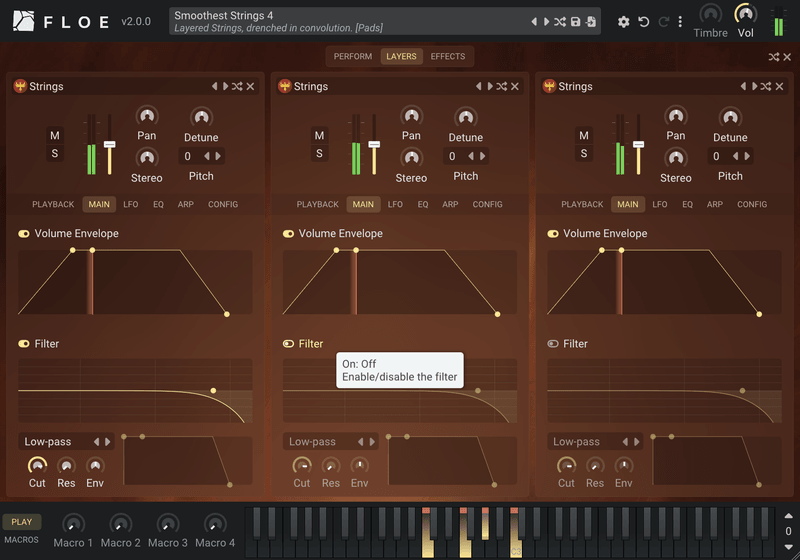The height and width of the screenshot is (560, 800).
Task: Switch to the EFFECTS tab
Action: tap(447, 57)
